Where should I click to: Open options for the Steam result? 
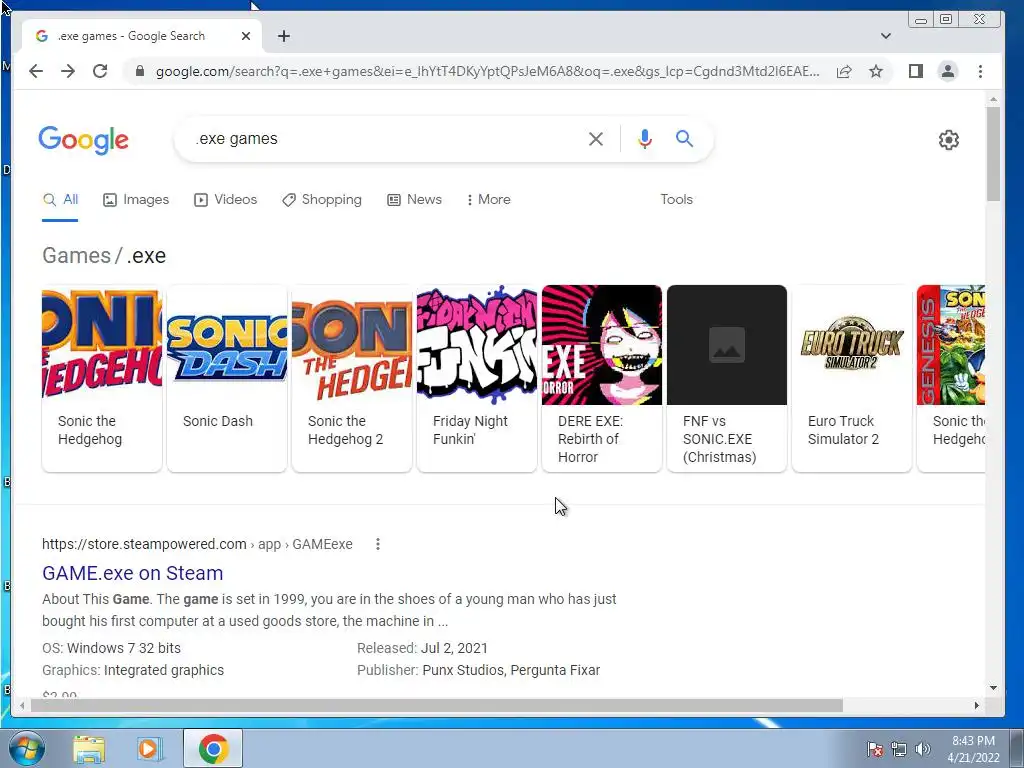[x=377, y=544]
